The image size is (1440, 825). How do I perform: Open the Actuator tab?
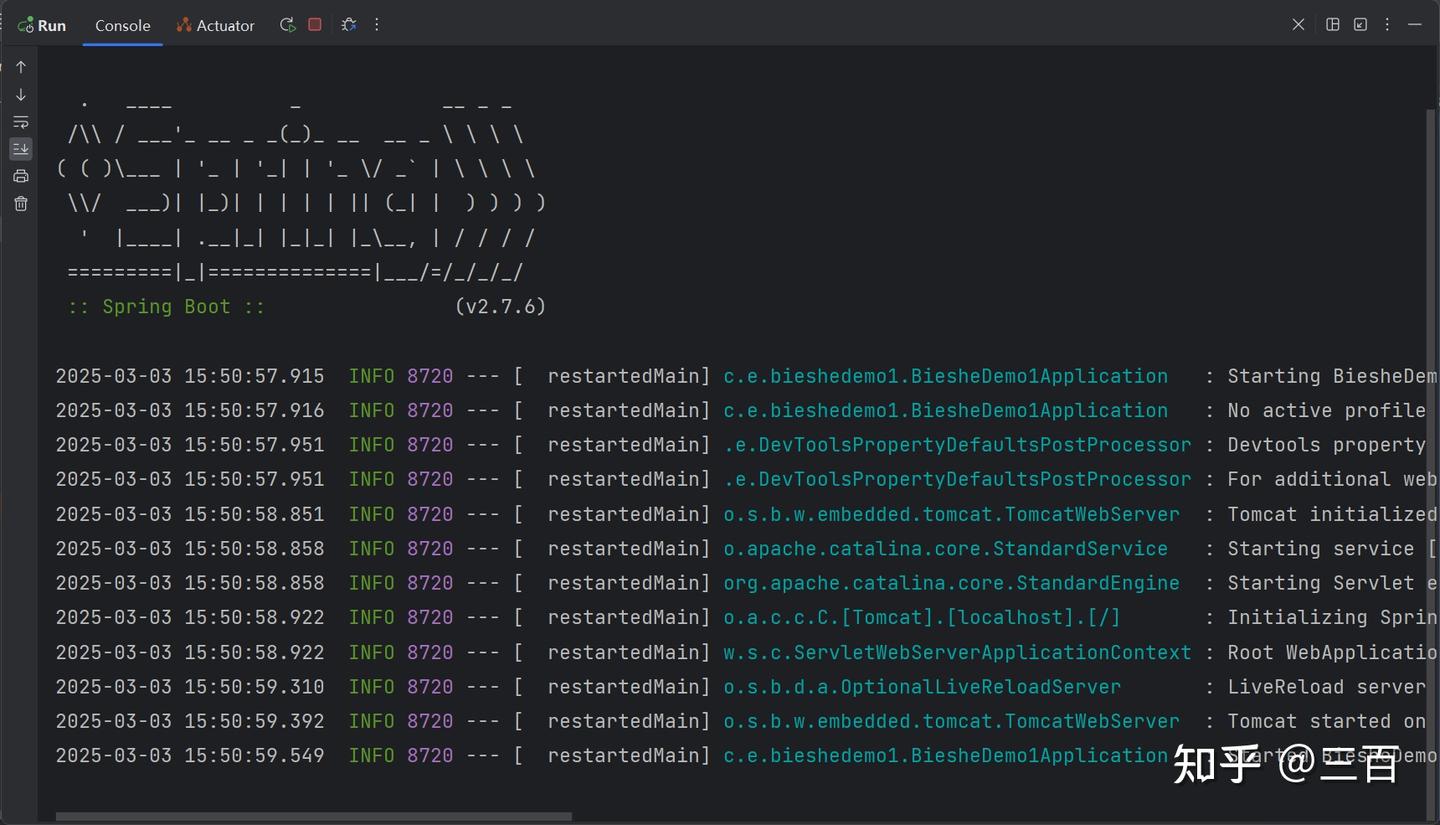[215, 26]
